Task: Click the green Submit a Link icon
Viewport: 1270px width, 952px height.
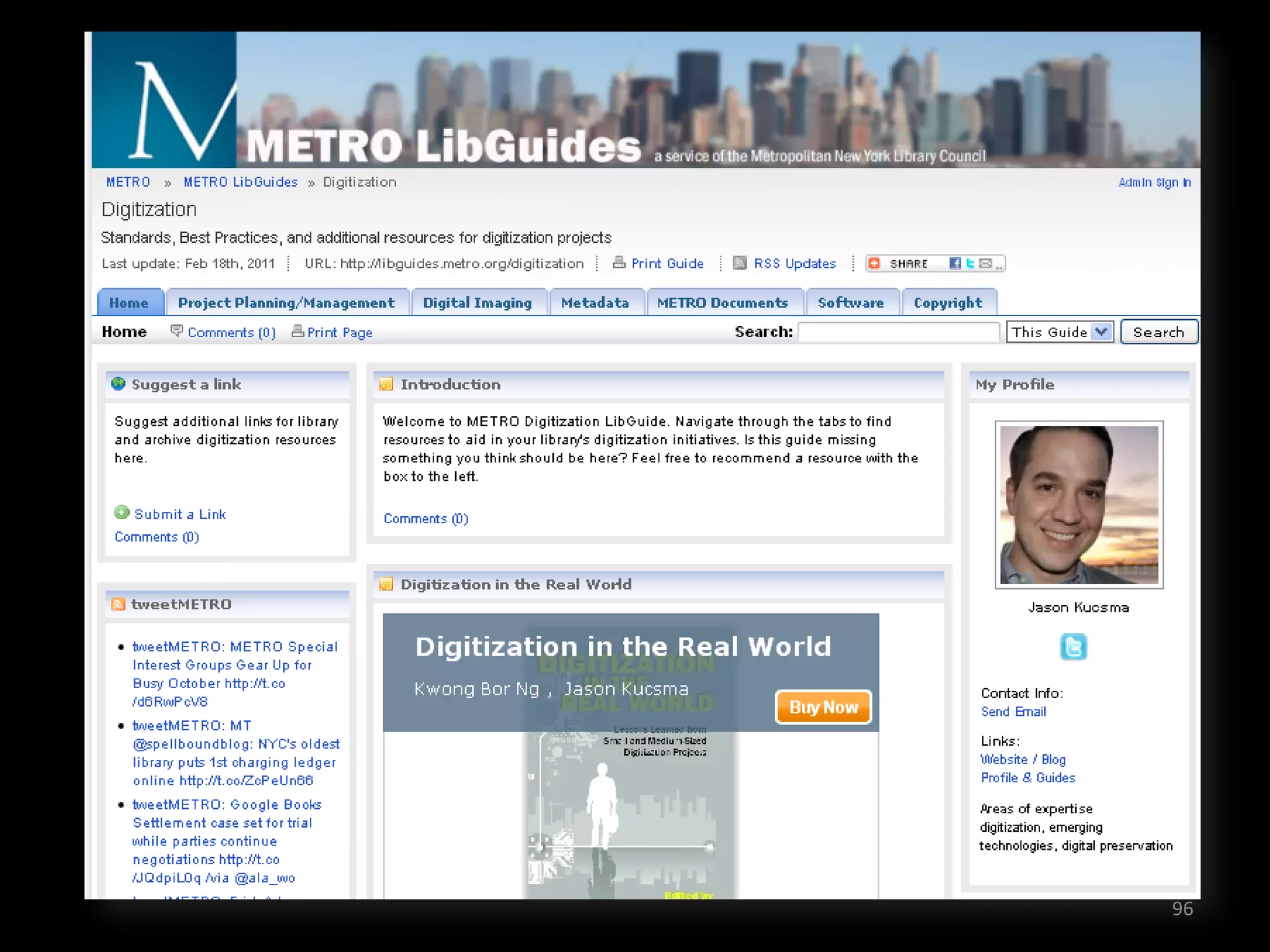Action: coord(122,513)
